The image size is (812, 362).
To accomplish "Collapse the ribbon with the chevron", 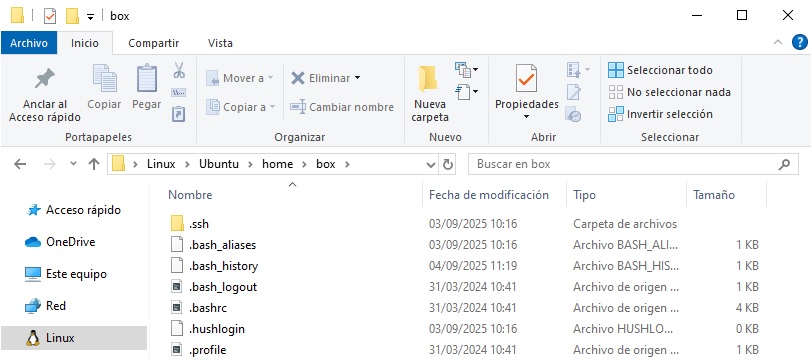I will (x=778, y=42).
